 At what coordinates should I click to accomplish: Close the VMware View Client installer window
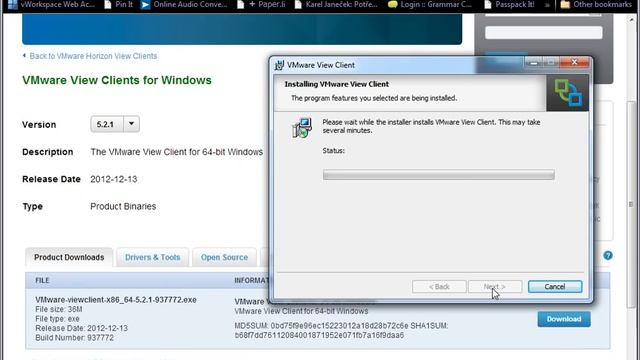pyautogui.click(x=574, y=62)
